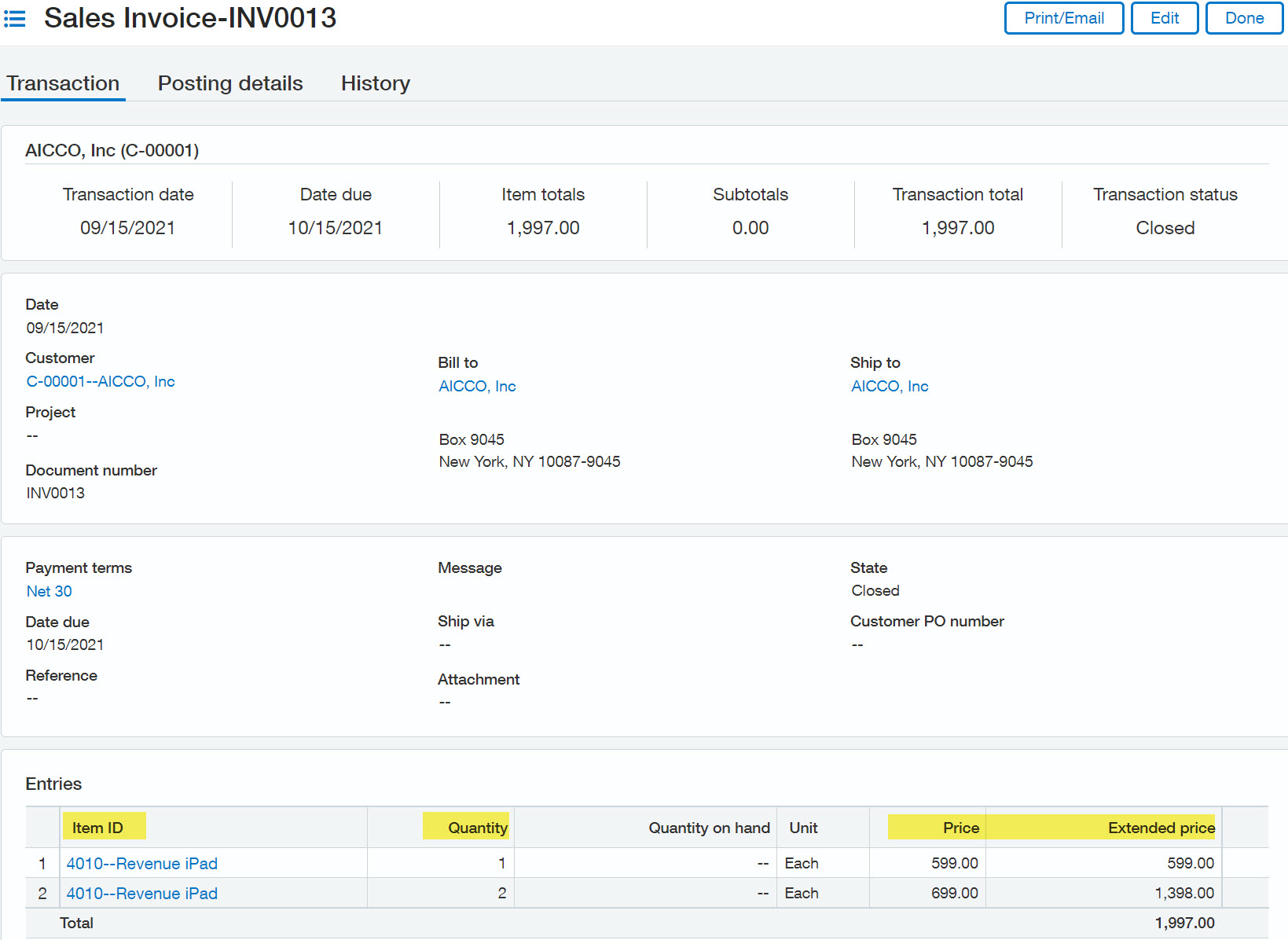This screenshot has width=1288, height=940.
Task: Click the Extended price column header
Action: point(1161,828)
